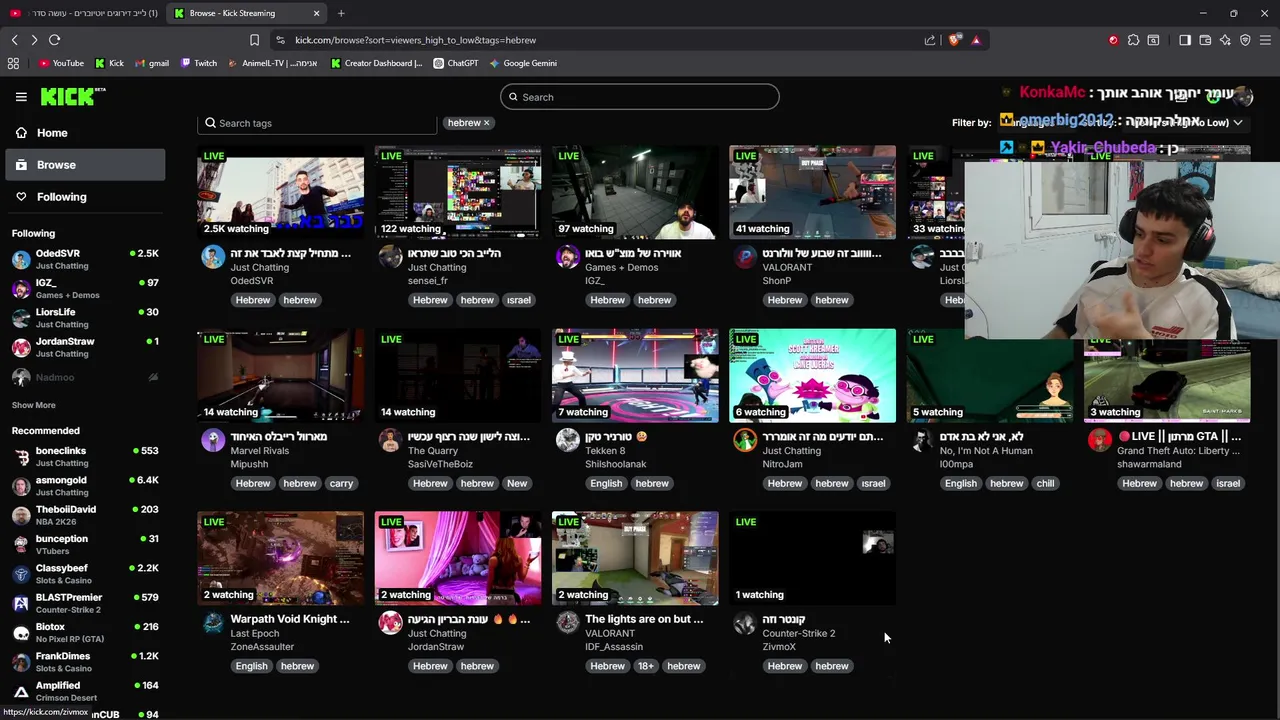The image size is (1280, 720).
Task: Open Google Gemini bookmark
Action: coord(523,63)
